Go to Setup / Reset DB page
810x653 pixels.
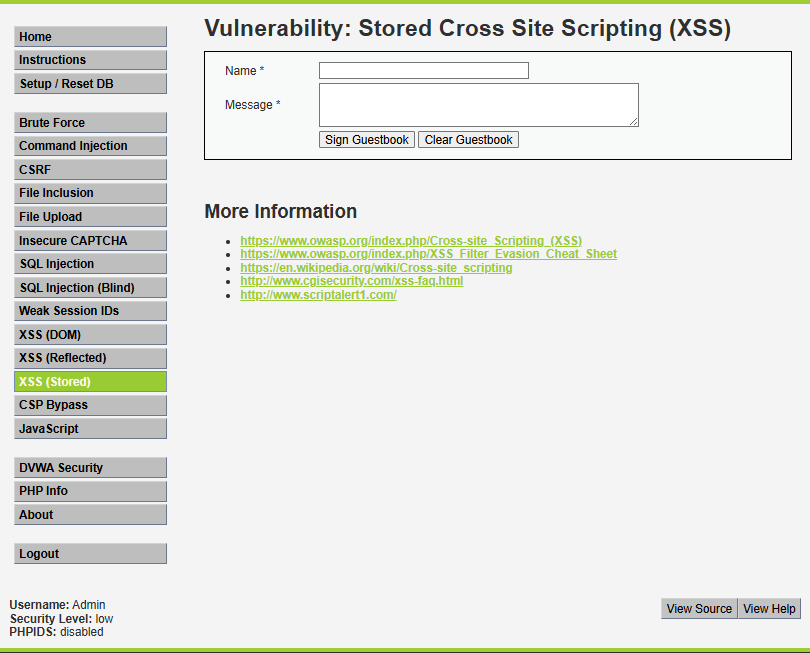(x=90, y=84)
